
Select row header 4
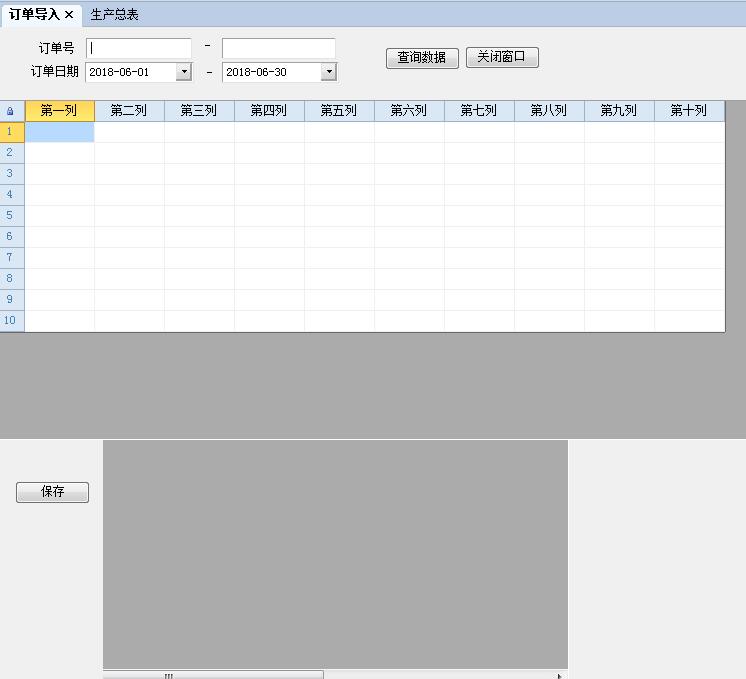[12, 195]
